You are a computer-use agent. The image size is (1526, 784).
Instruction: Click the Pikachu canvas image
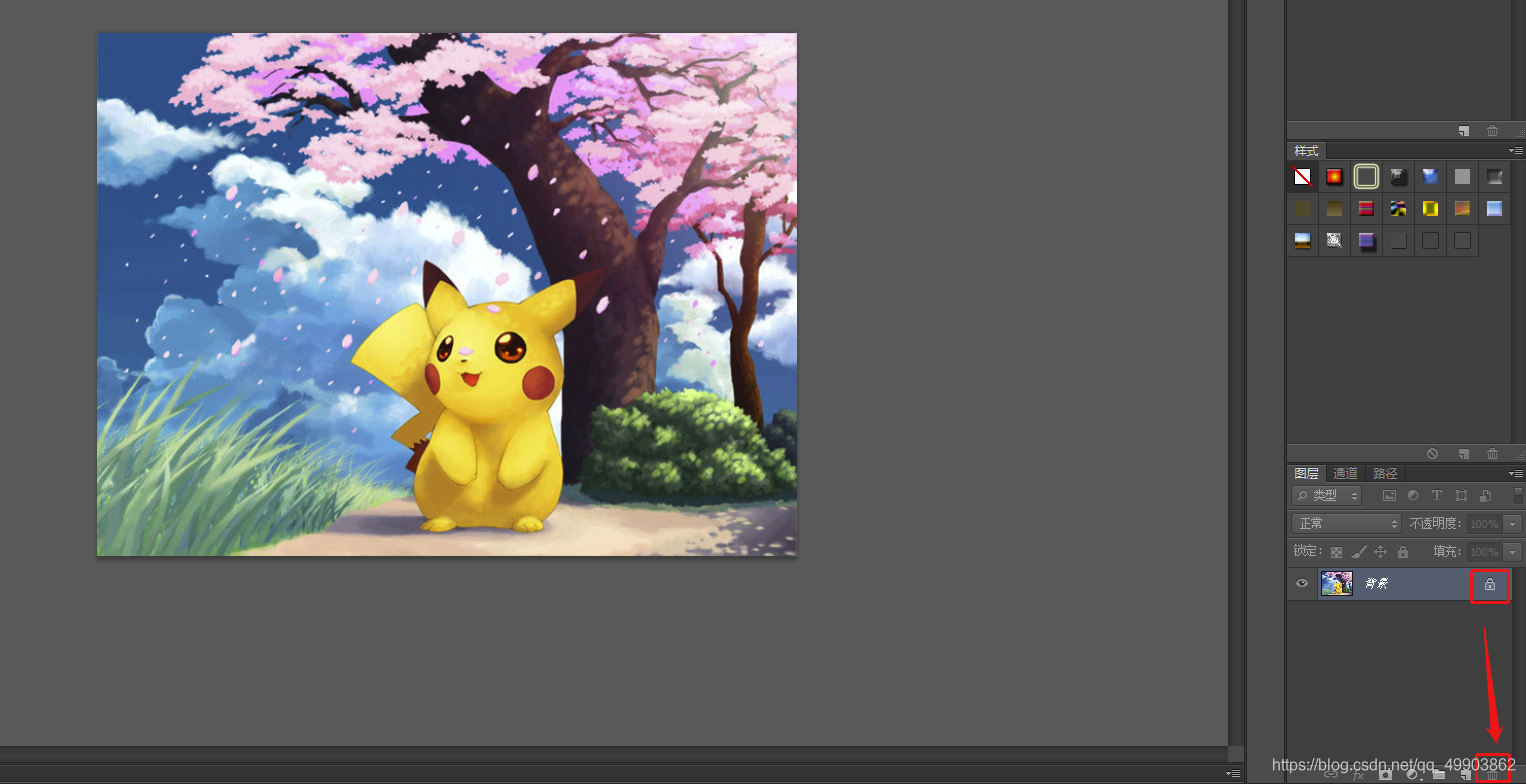[x=447, y=294]
